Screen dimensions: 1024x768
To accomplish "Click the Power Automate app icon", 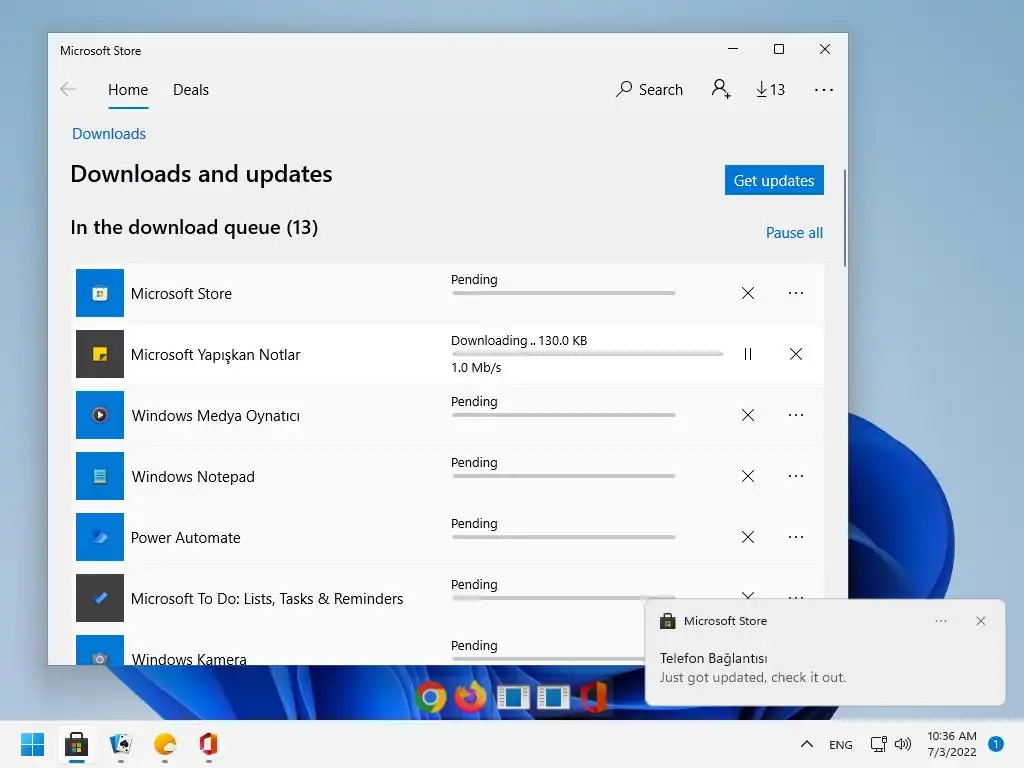I will 99,537.
